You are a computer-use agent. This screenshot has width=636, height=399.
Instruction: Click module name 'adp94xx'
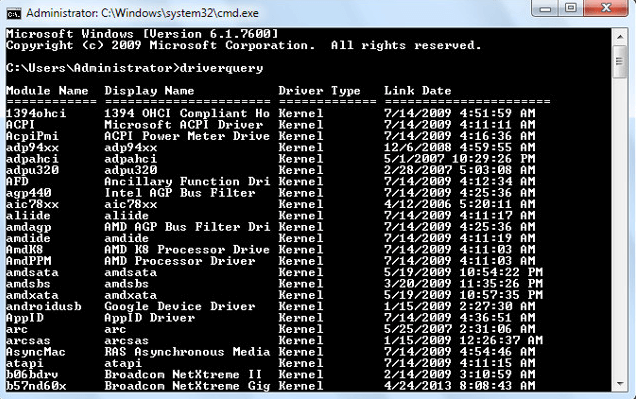[x=32, y=147]
